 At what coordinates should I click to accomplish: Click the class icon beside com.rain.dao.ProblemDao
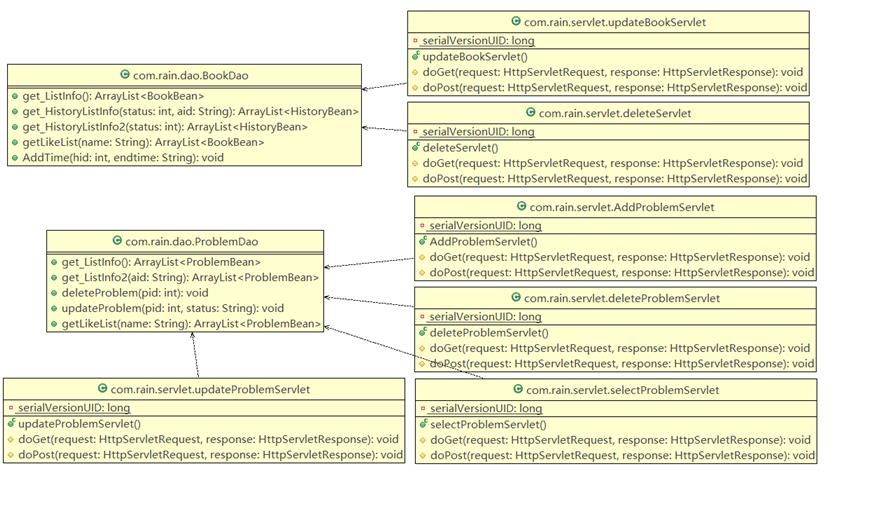point(117,241)
